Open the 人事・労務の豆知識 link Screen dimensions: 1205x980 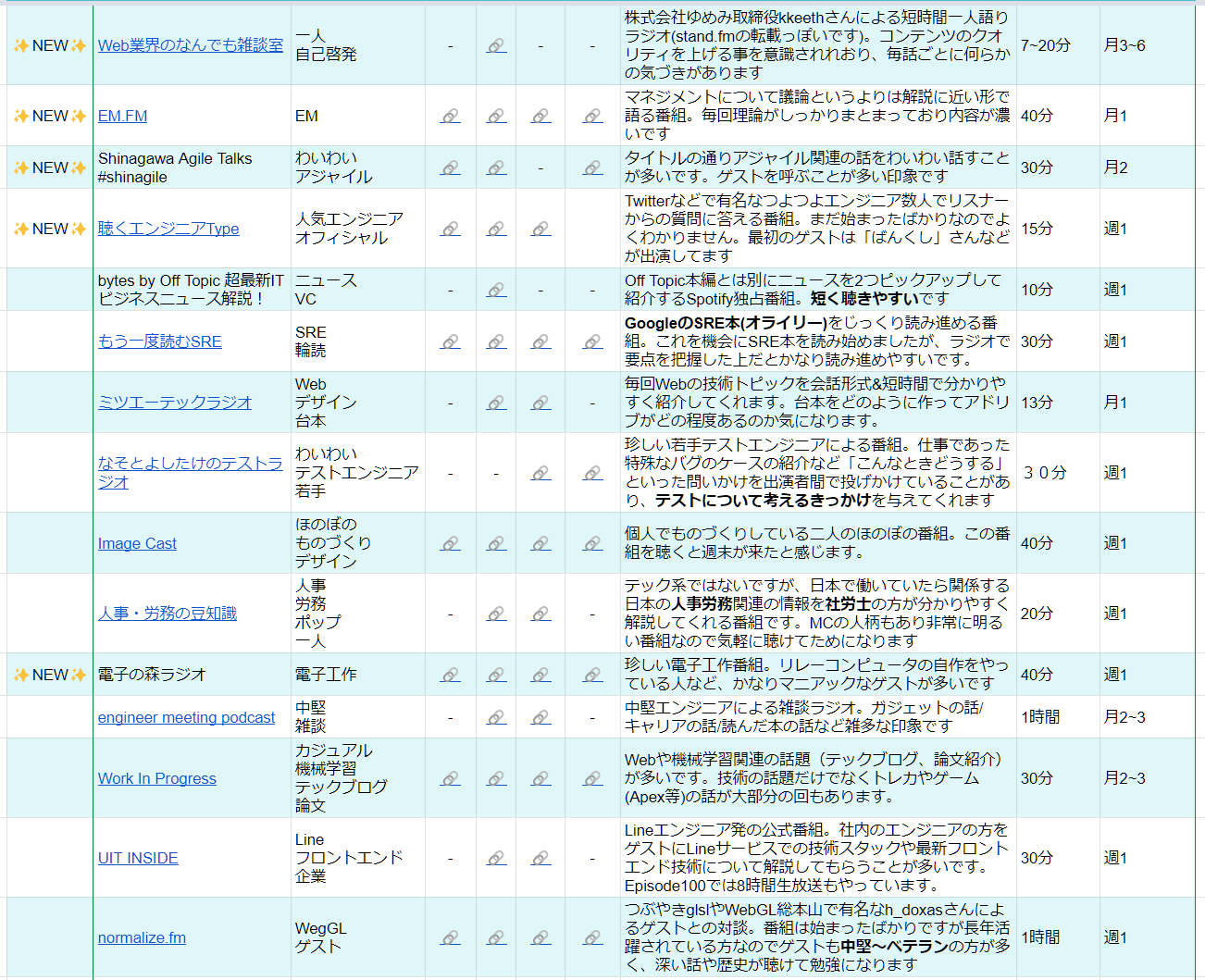[168, 614]
